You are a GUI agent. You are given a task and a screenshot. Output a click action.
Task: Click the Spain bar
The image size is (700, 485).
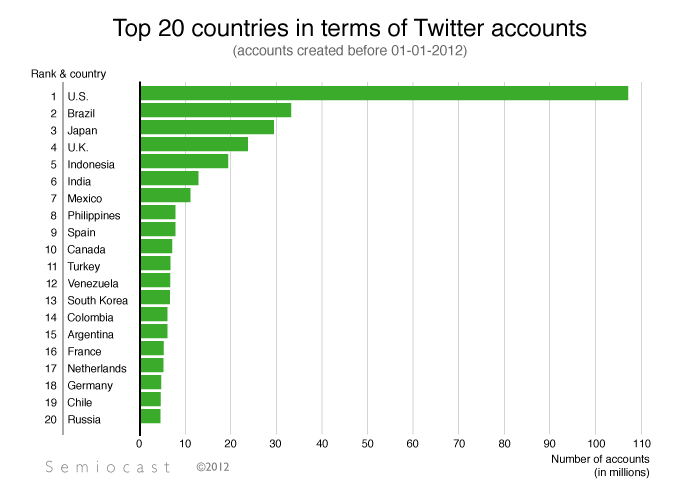[158, 229]
